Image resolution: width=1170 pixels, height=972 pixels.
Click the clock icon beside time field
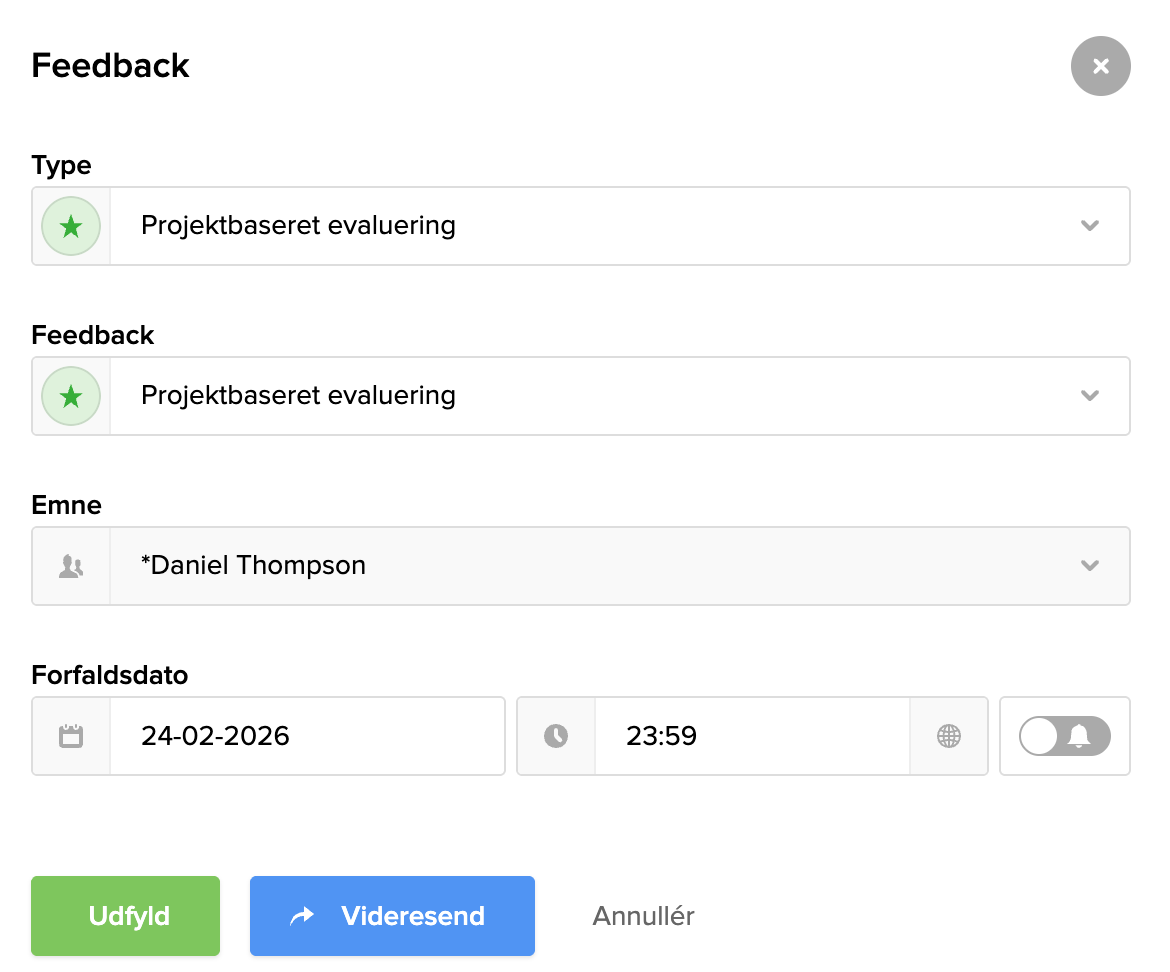pyautogui.click(x=556, y=737)
